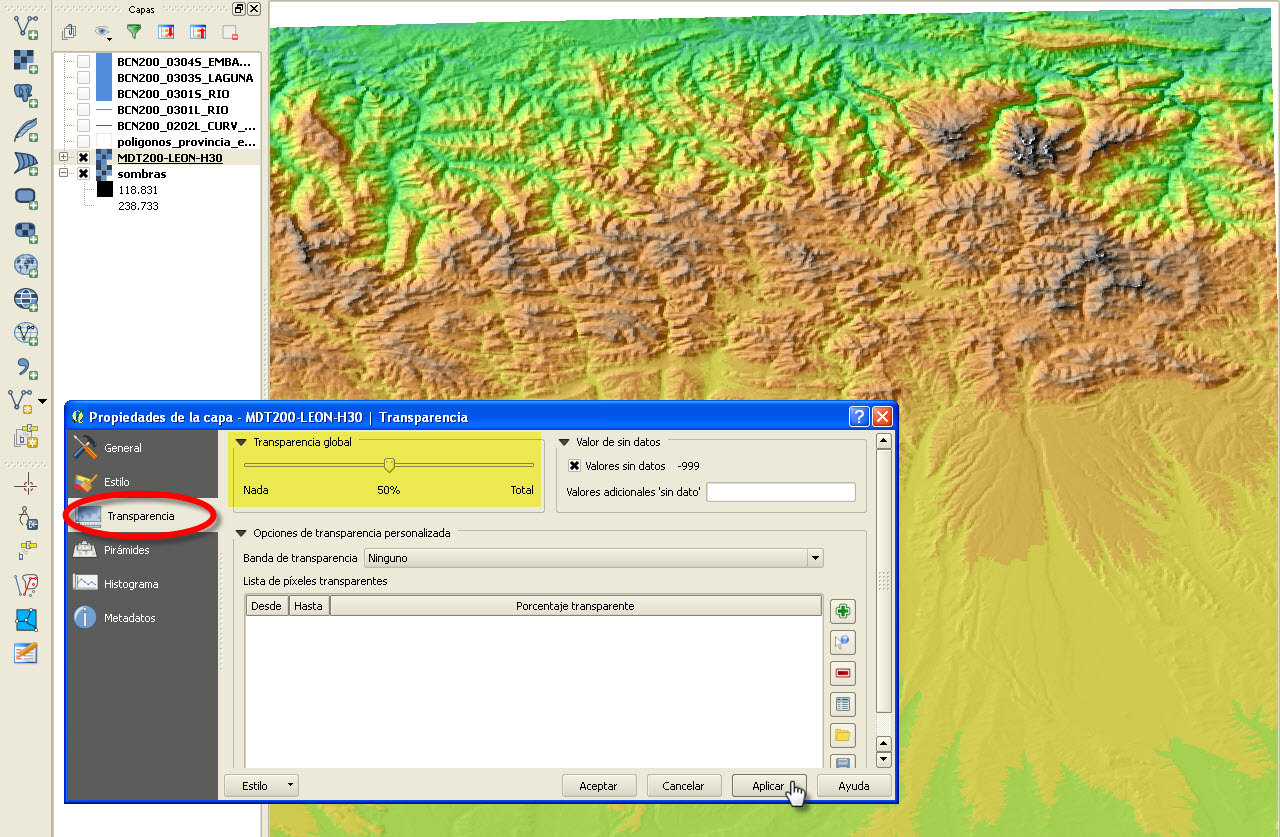
Task: Expand the MDT200-LEON-H30 layer entry
Action: tap(65, 157)
